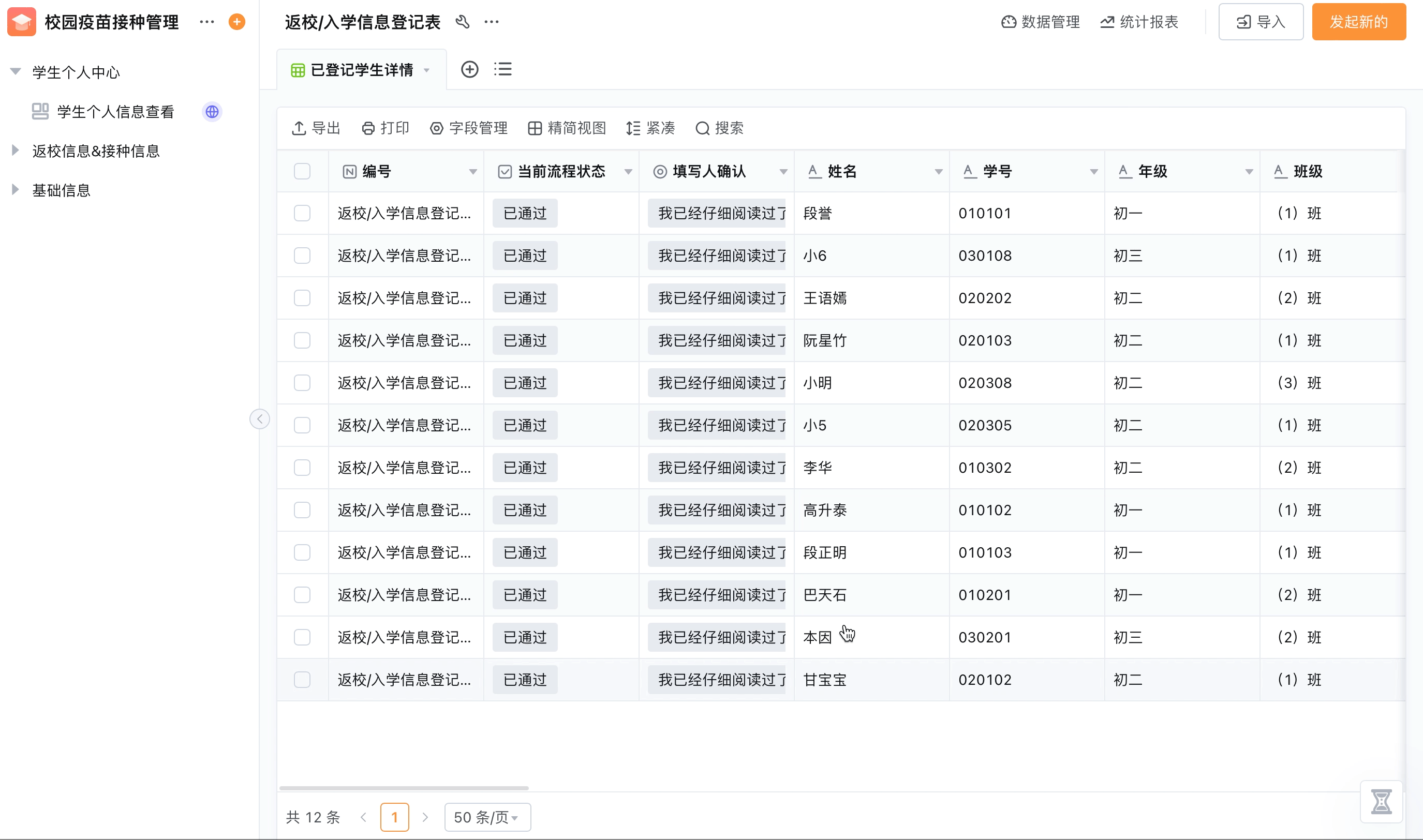Screen dimensions: 1423x840
Task: Open more options dots beside form title
Action: pos(492,22)
